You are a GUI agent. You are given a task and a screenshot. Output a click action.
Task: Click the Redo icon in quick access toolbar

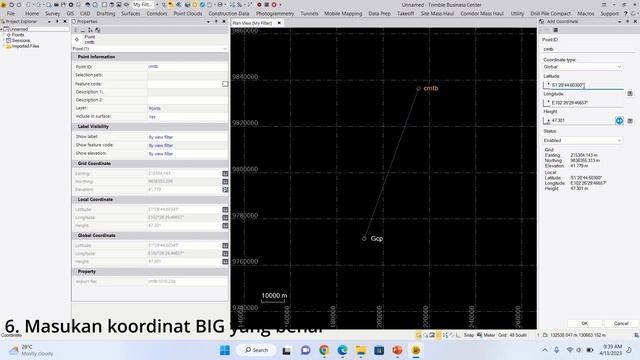coord(19,5)
